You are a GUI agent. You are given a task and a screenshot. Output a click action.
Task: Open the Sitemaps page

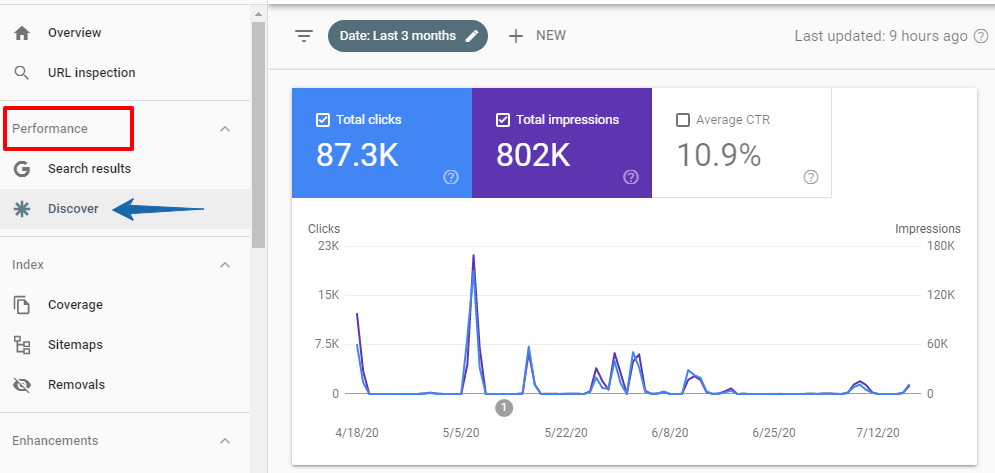pyautogui.click(x=75, y=345)
